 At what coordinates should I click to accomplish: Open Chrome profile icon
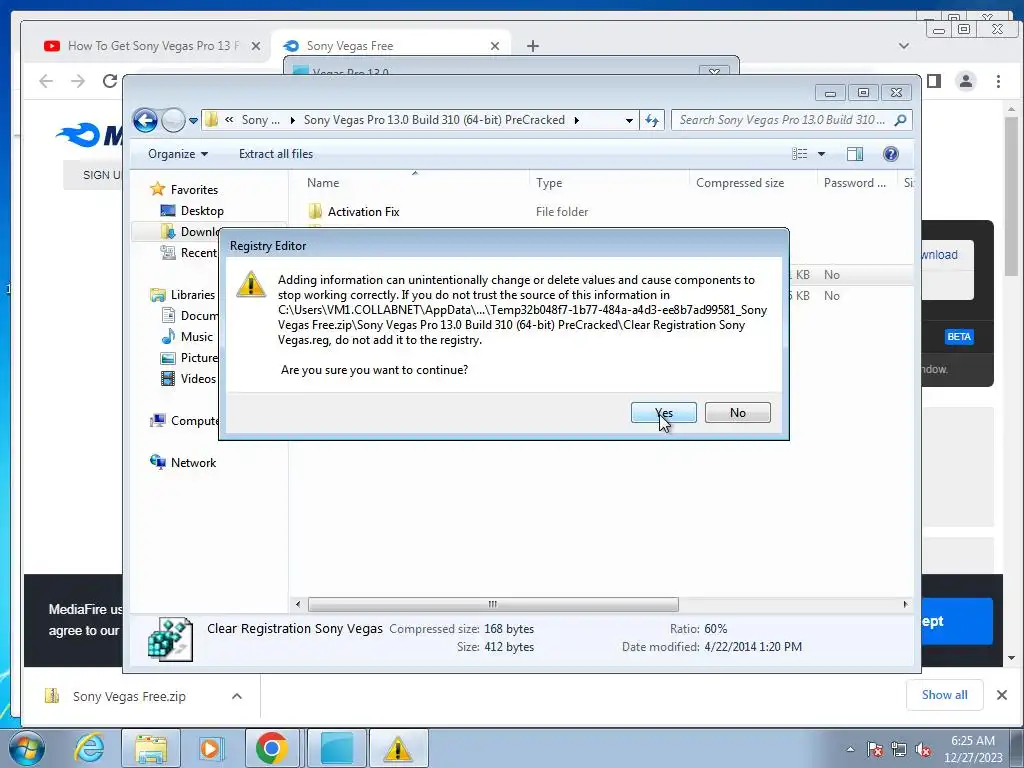tap(965, 81)
